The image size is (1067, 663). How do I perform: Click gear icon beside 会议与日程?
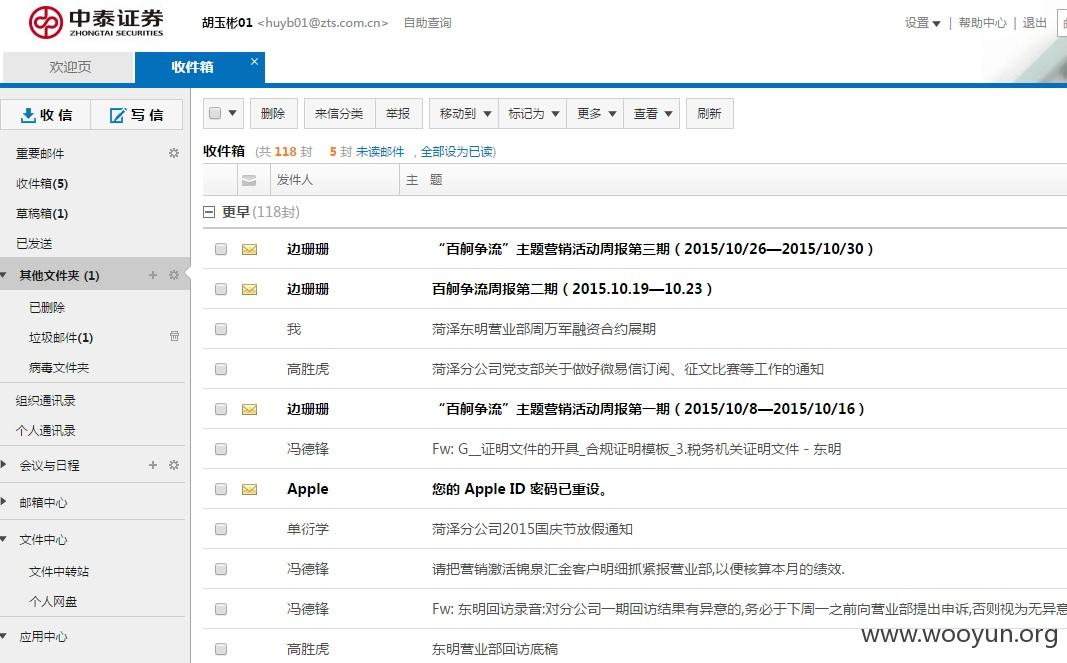[174, 465]
